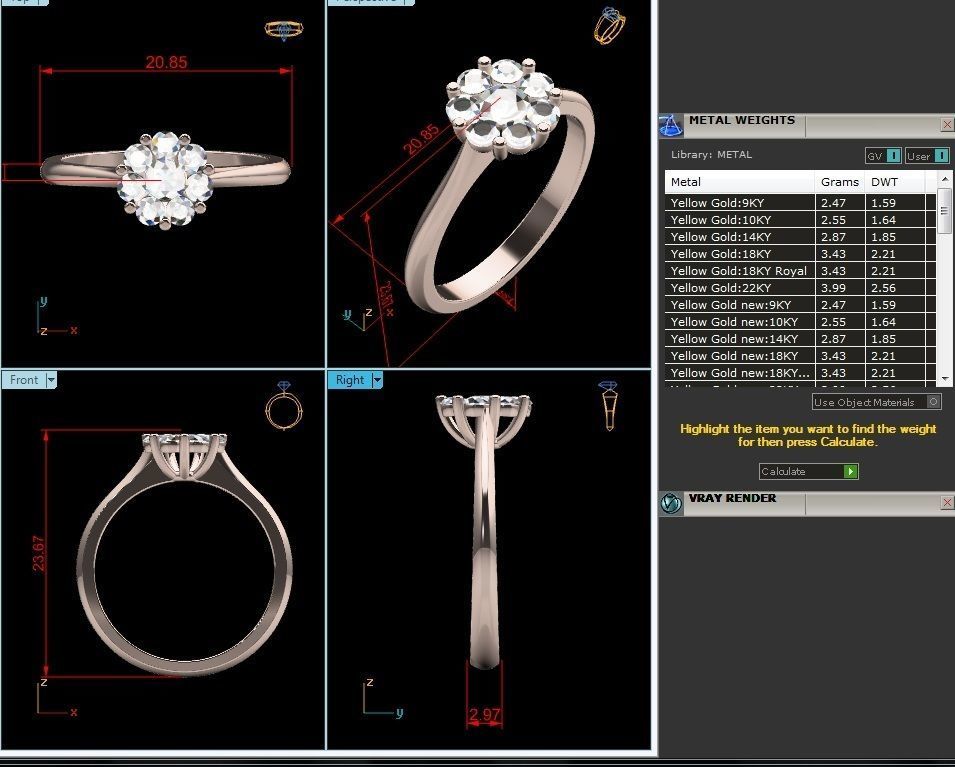955x767 pixels.
Task: Click the Library: METAL label
Action: 711,155
